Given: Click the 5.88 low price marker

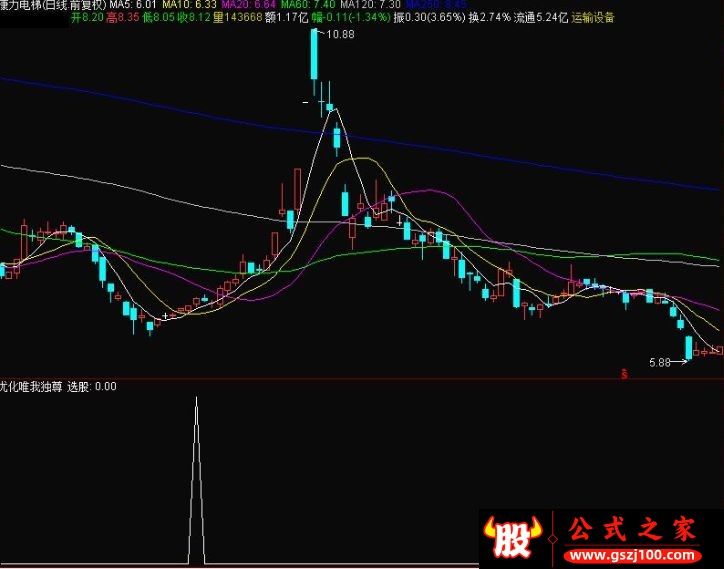Looking at the screenshot, I should tap(659, 363).
